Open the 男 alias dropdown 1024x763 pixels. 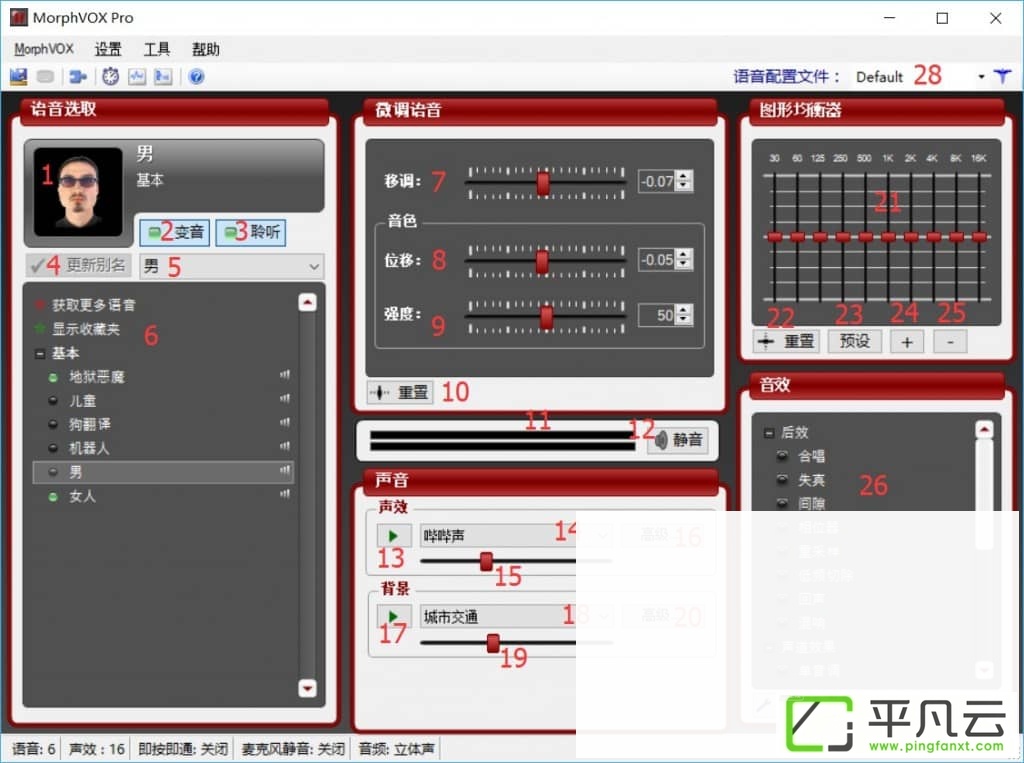[x=231, y=267]
